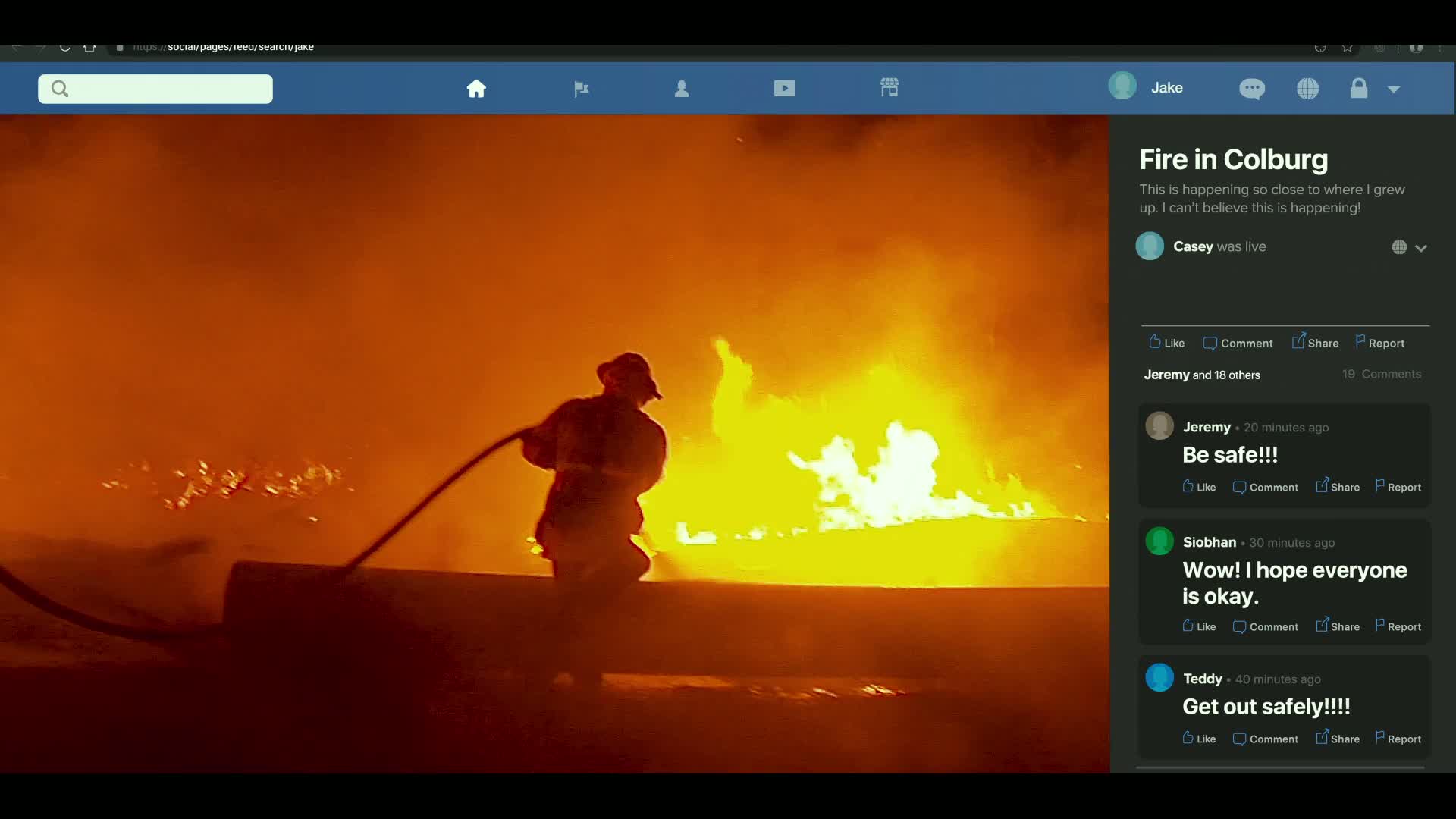1456x819 pixels.
Task: Click Jake's profile name
Action: click(x=1166, y=88)
